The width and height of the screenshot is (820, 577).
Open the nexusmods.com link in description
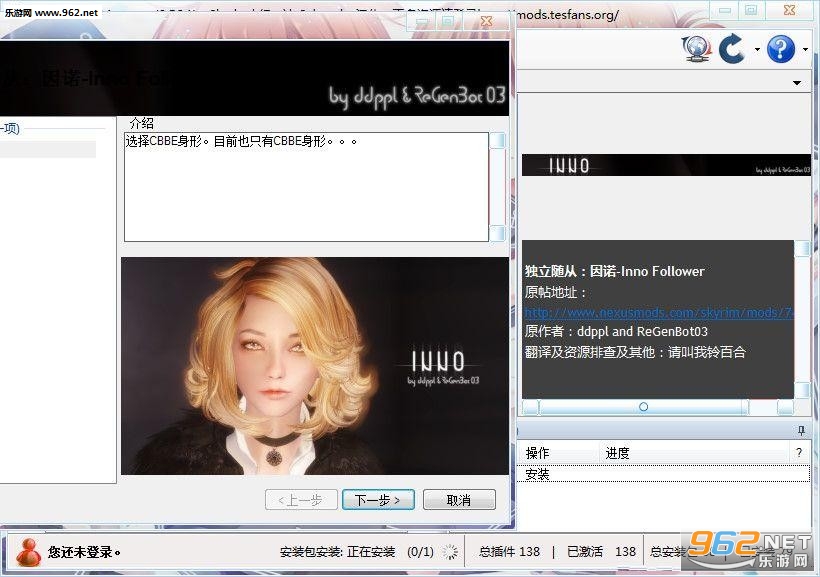coord(659,312)
